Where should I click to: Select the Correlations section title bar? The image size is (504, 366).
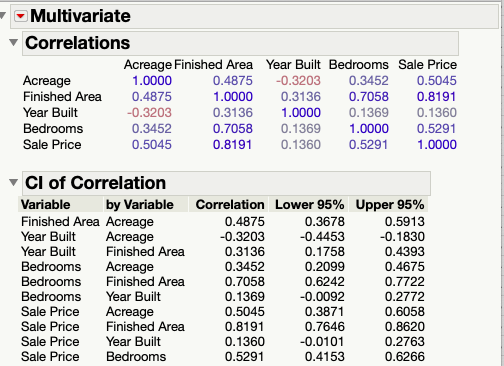(240, 43)
